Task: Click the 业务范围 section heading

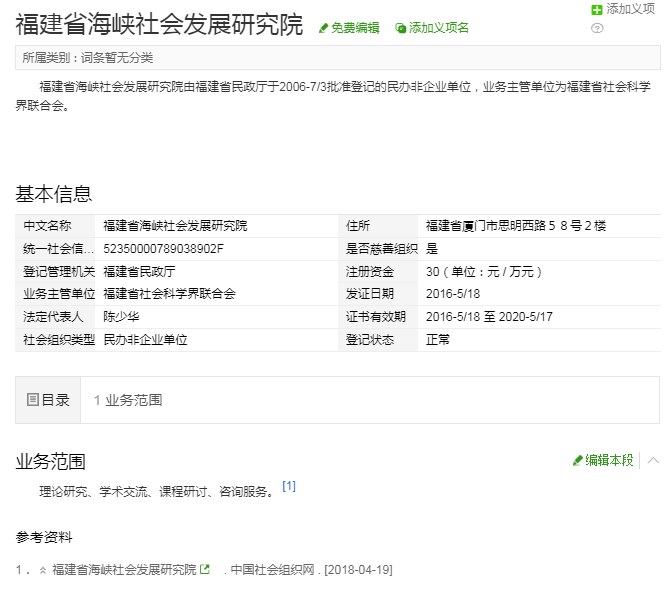Action: pos(50,461)
